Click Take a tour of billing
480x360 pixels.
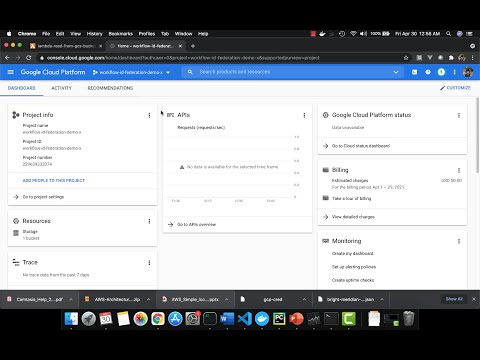(351, 198)
